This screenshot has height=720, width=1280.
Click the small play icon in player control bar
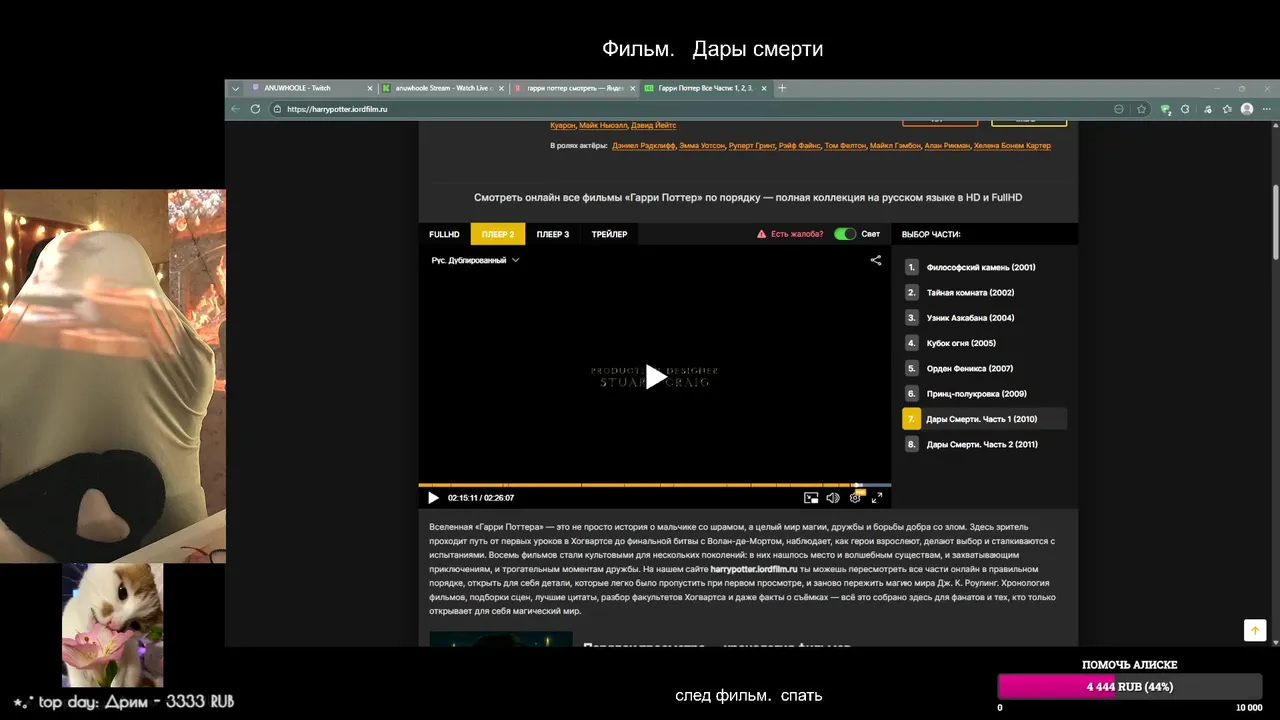(433, 498)
